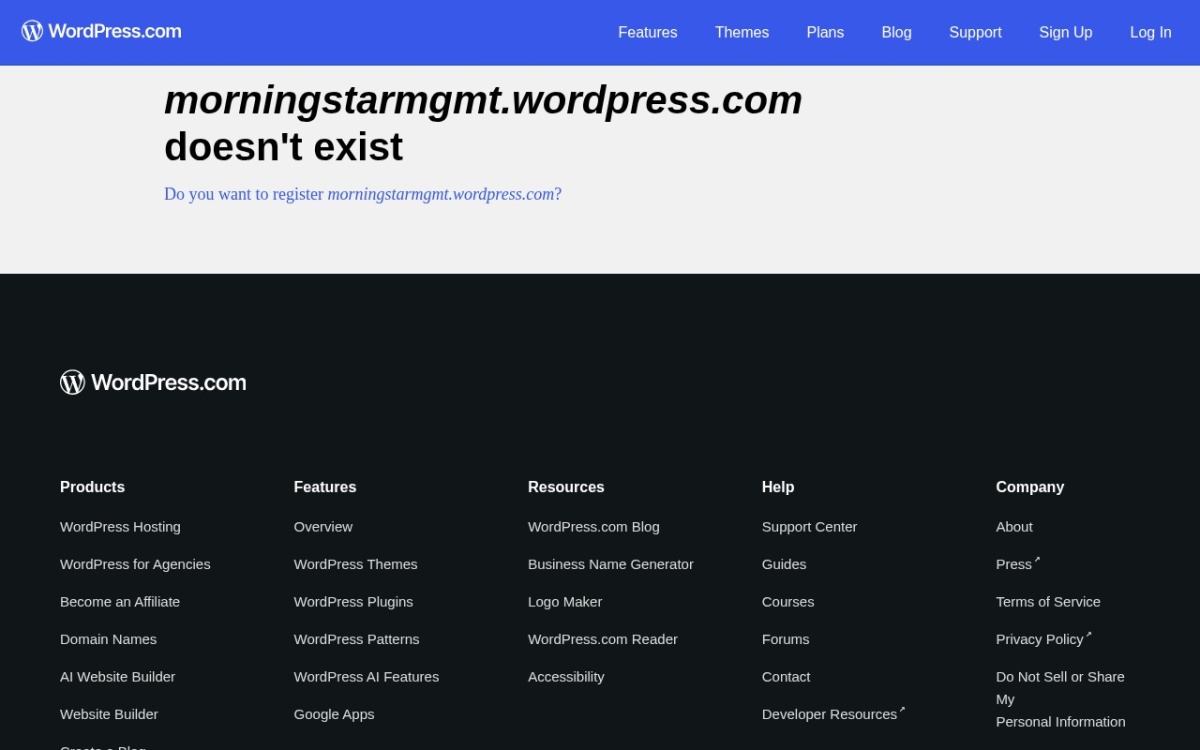Click the WordPress.com logo in footer
The image size is (1200, 750).
[x=153, y=382]
